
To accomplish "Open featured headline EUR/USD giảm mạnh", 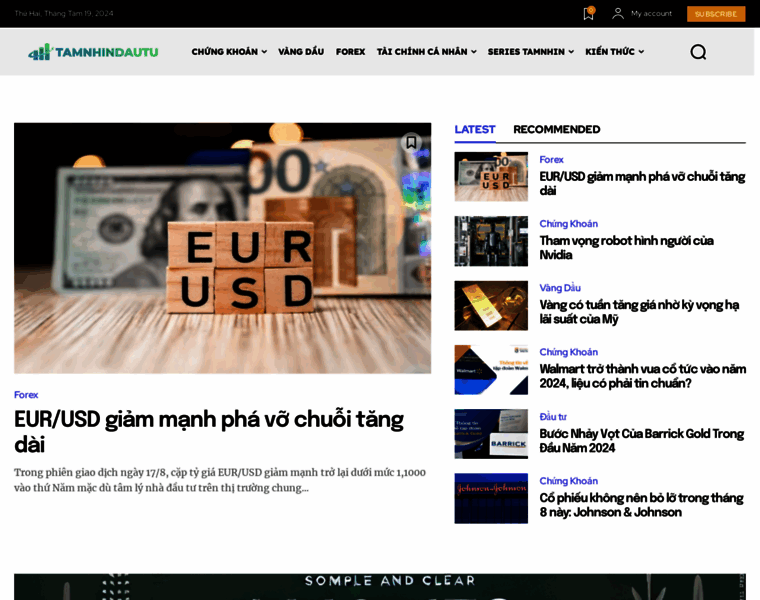I will click(208, 431).
